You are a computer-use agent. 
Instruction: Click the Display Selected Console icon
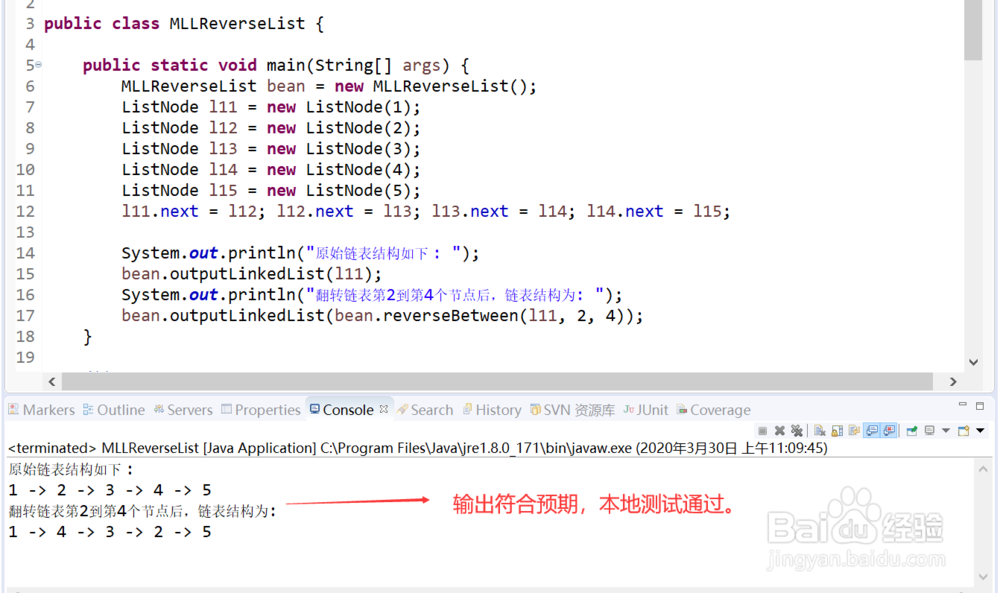(x=930, y=430)
